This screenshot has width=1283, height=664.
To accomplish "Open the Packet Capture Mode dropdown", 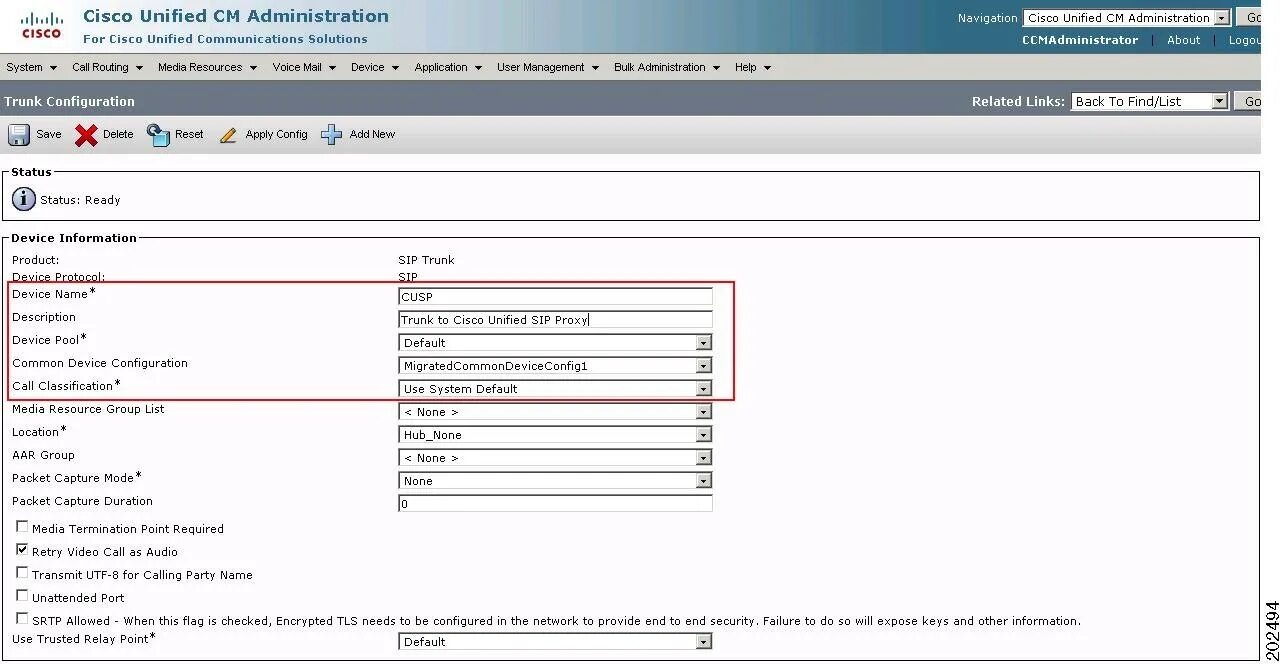I will point(555,480).
